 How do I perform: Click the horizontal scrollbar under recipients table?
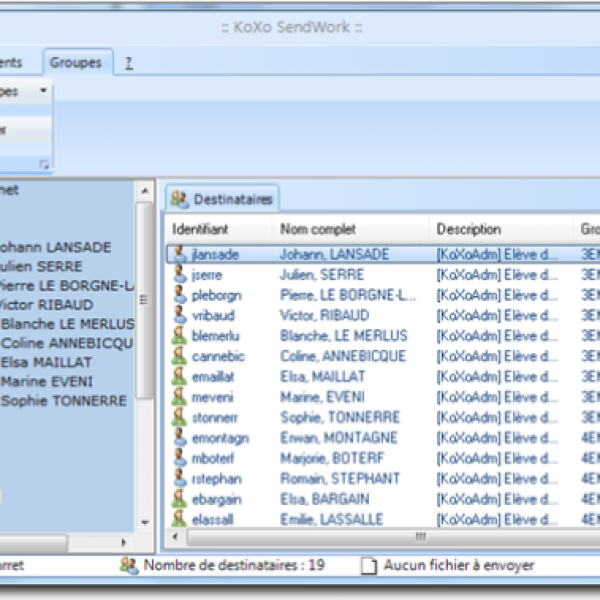(380, 537)
